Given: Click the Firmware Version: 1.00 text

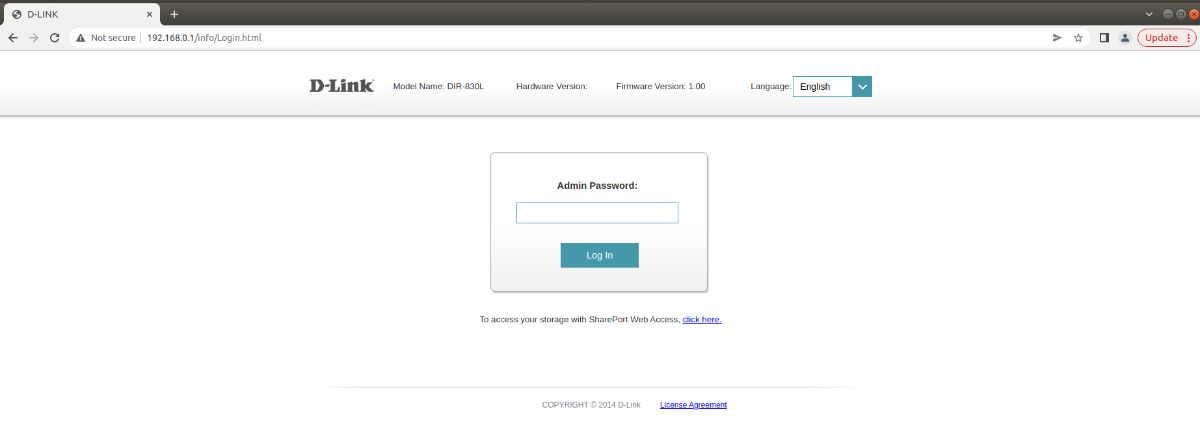Looking at the screenshot, I should pos(661,87).
